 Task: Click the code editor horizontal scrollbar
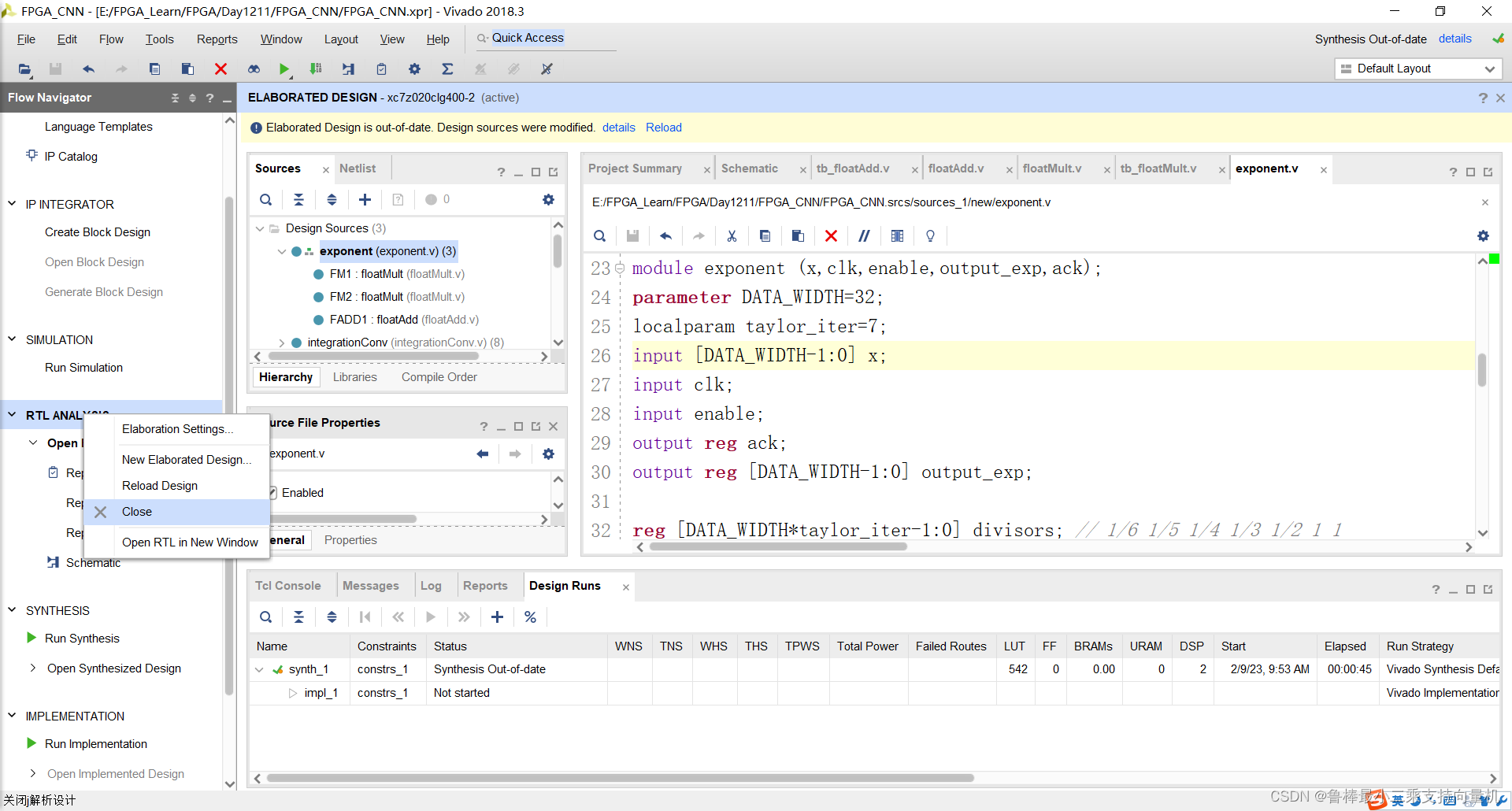click(778, 547)
